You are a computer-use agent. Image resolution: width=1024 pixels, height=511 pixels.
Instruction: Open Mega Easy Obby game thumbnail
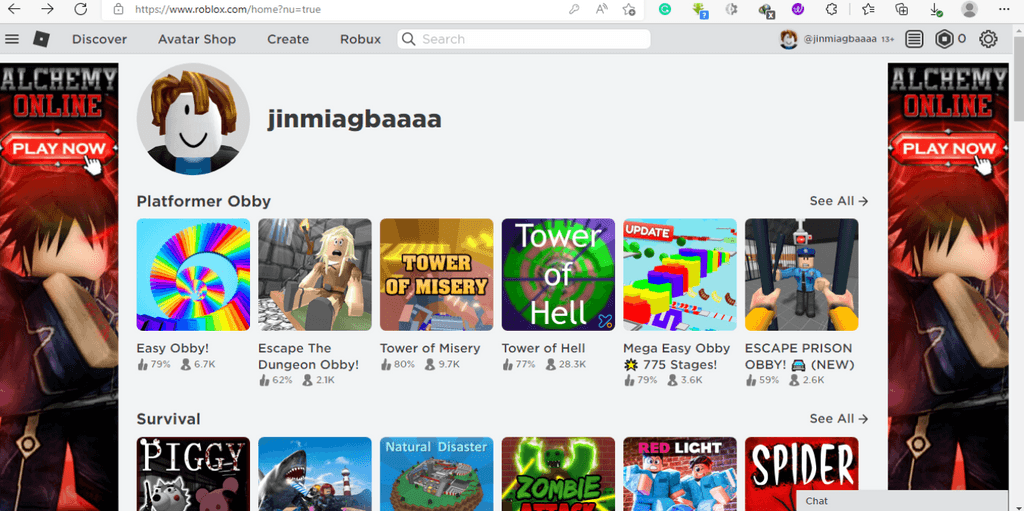coord(680,274)
